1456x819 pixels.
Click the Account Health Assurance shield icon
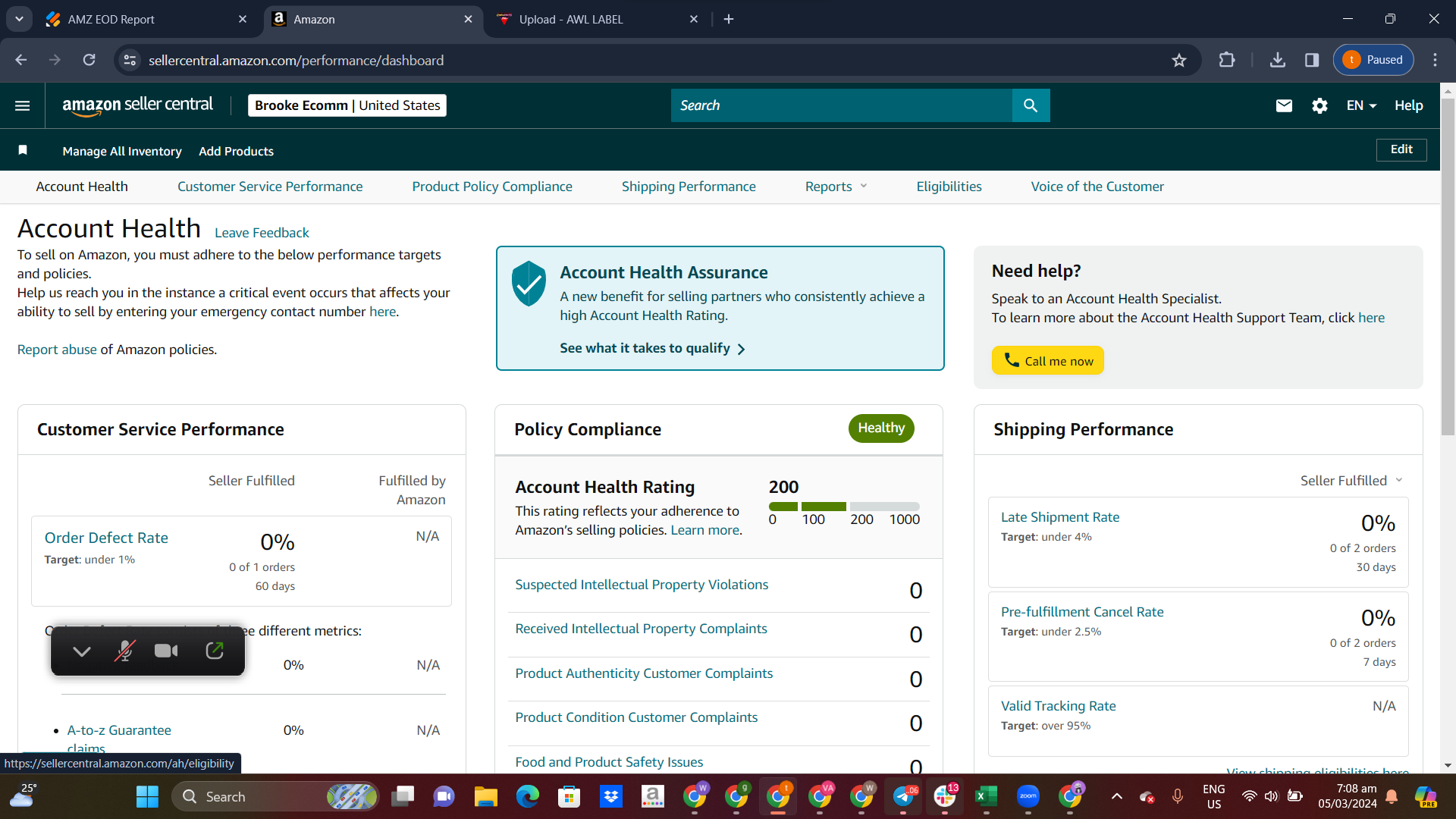pyautogui.click(x=529, y=284)
